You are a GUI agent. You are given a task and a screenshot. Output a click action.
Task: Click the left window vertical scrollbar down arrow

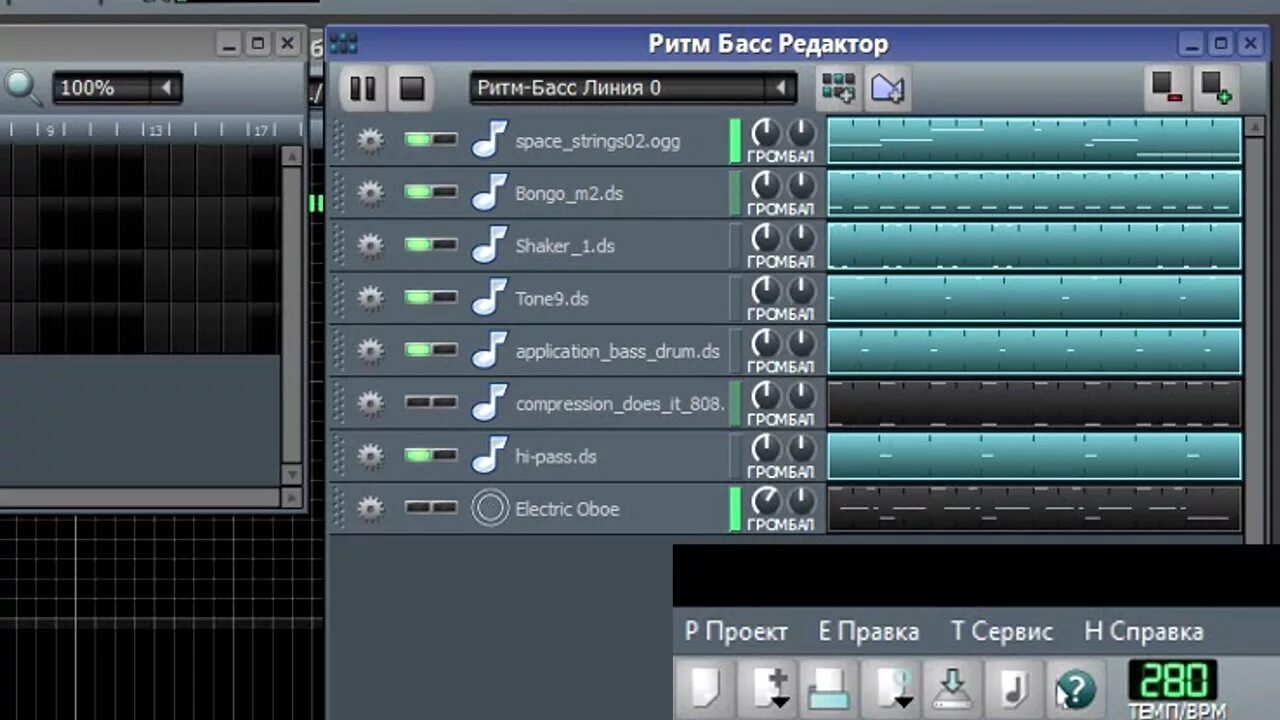(x=291, y=474)
